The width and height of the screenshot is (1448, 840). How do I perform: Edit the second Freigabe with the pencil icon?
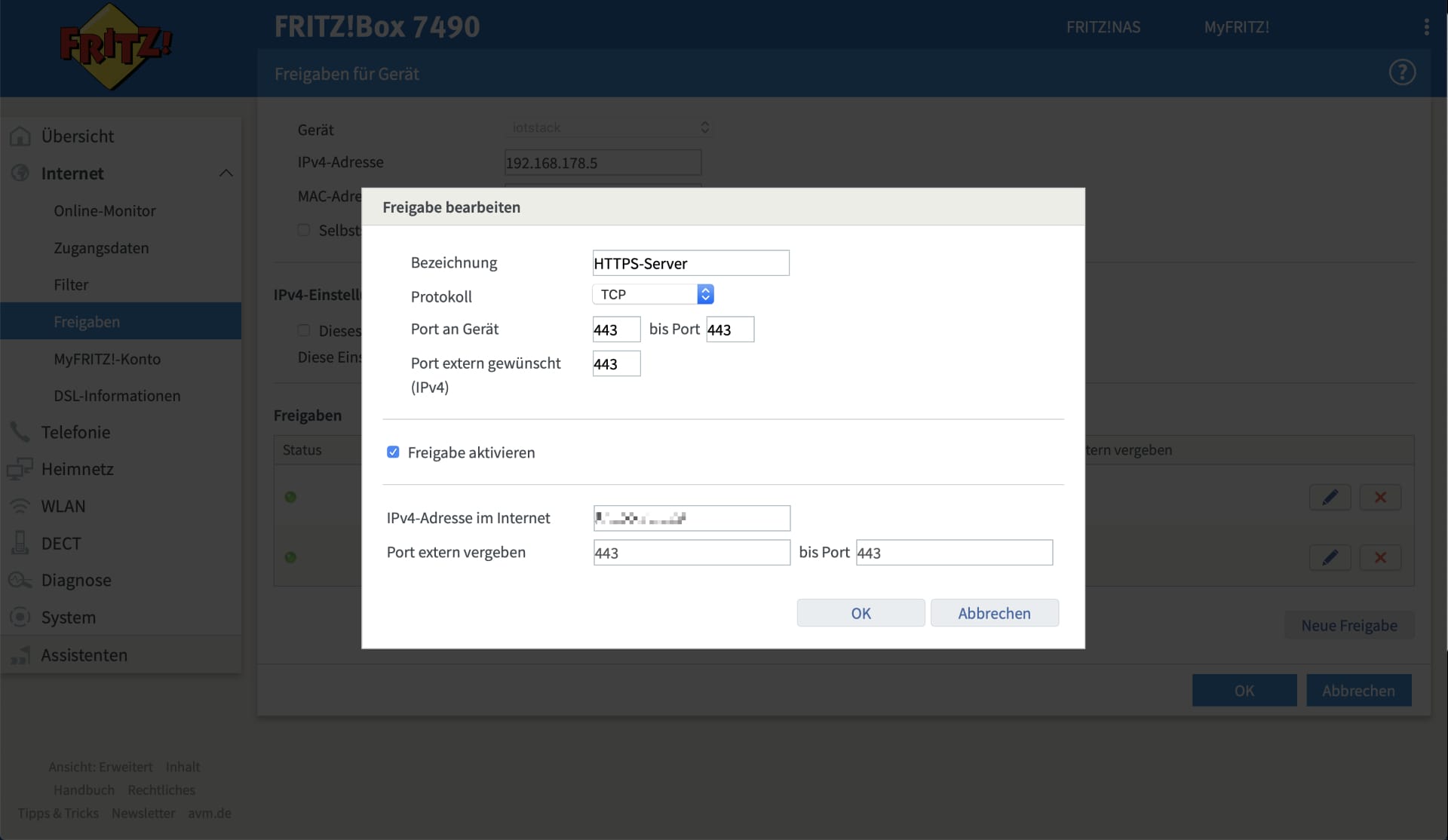tap(1330, 557)
